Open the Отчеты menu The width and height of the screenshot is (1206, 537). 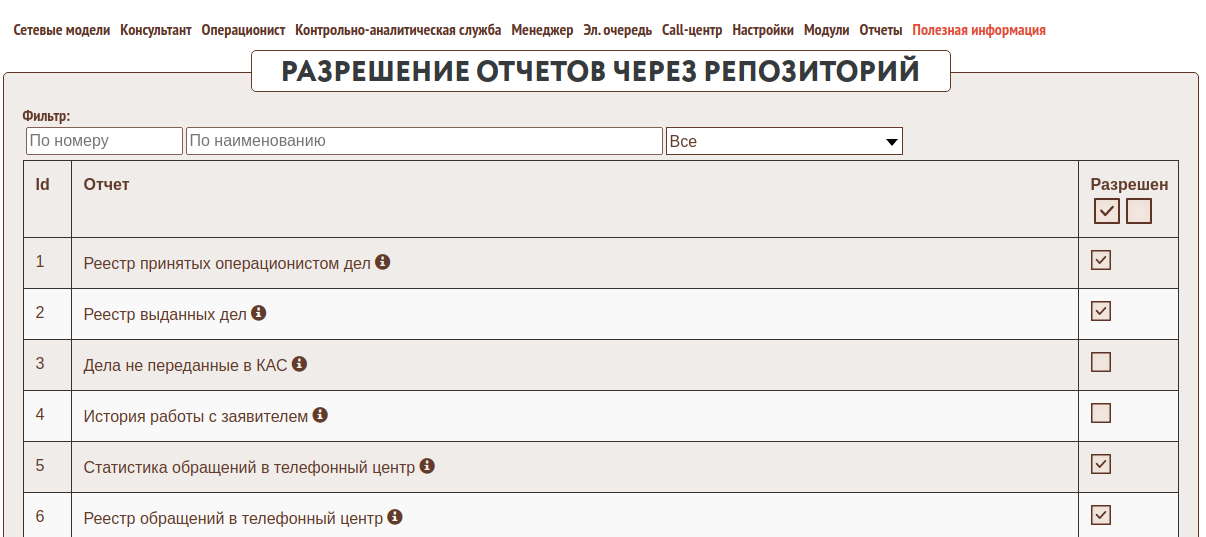[880, 30]
